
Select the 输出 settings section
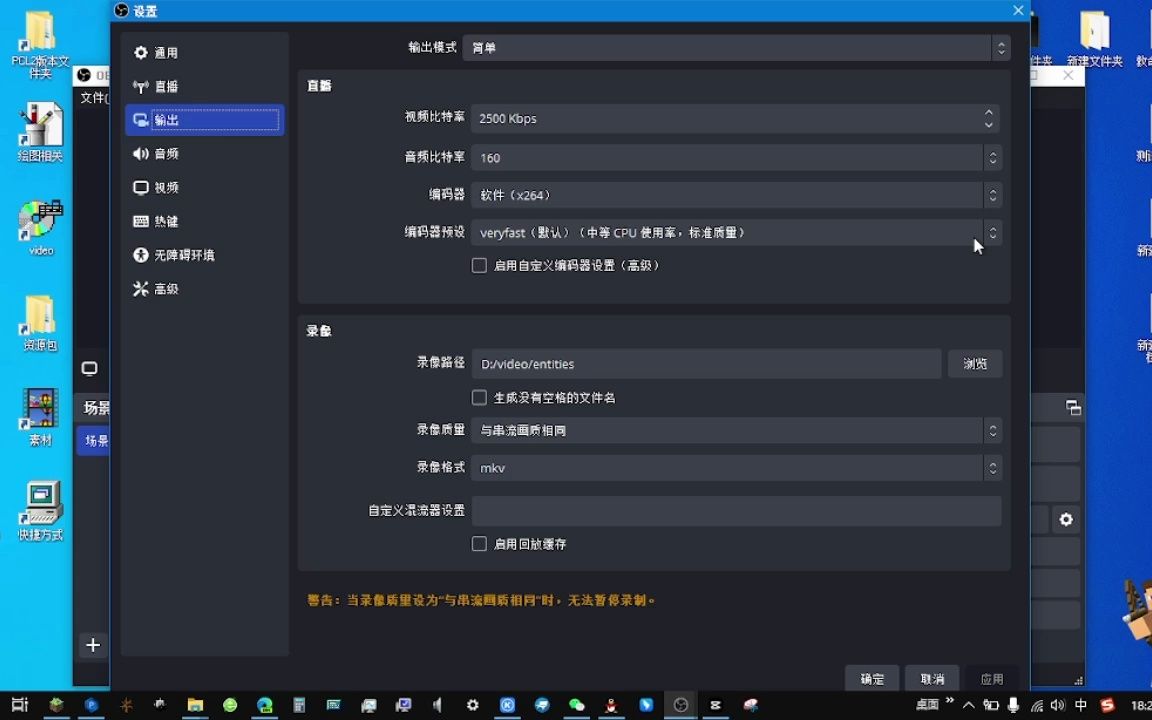click(x=204, y=120)
